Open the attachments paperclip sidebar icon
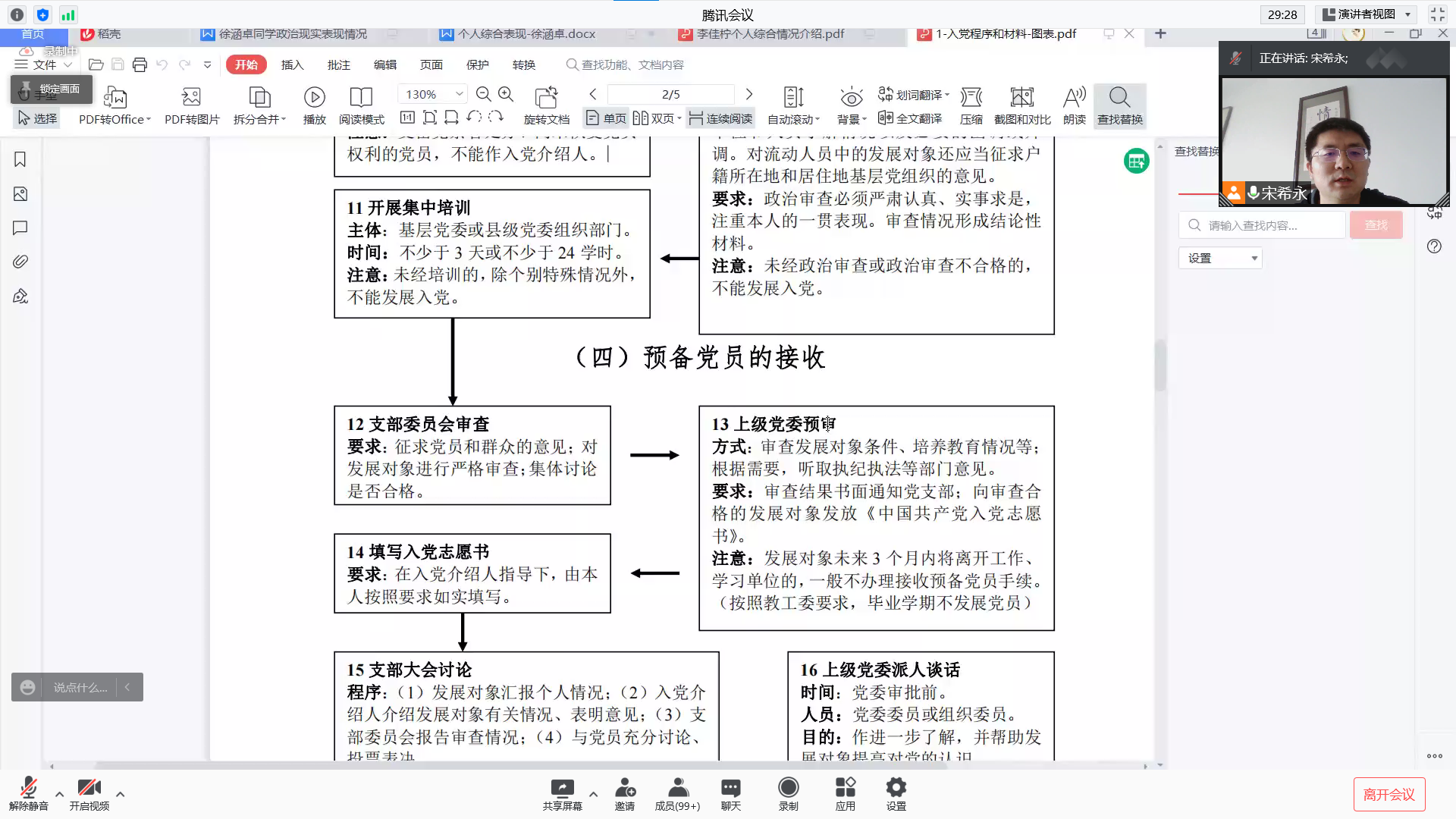Image resolution: width=1456 pixels, height=819 pixels. [20, 262]
